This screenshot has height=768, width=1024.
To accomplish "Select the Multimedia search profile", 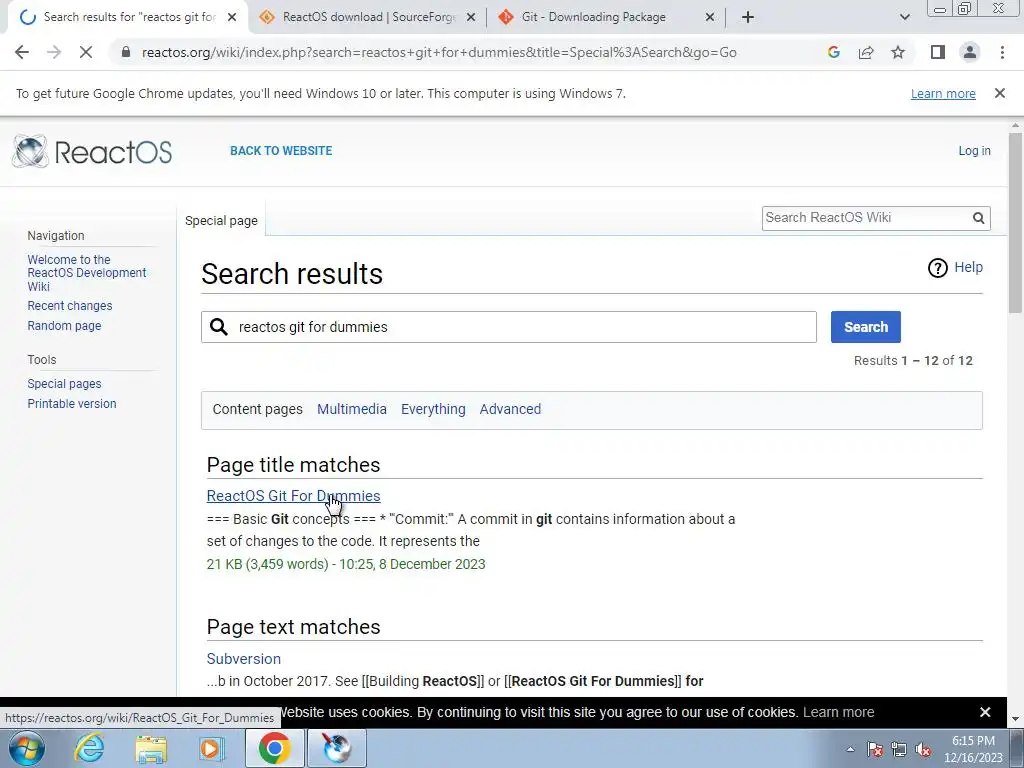I will pyautogui.click(x=351, y=409).
